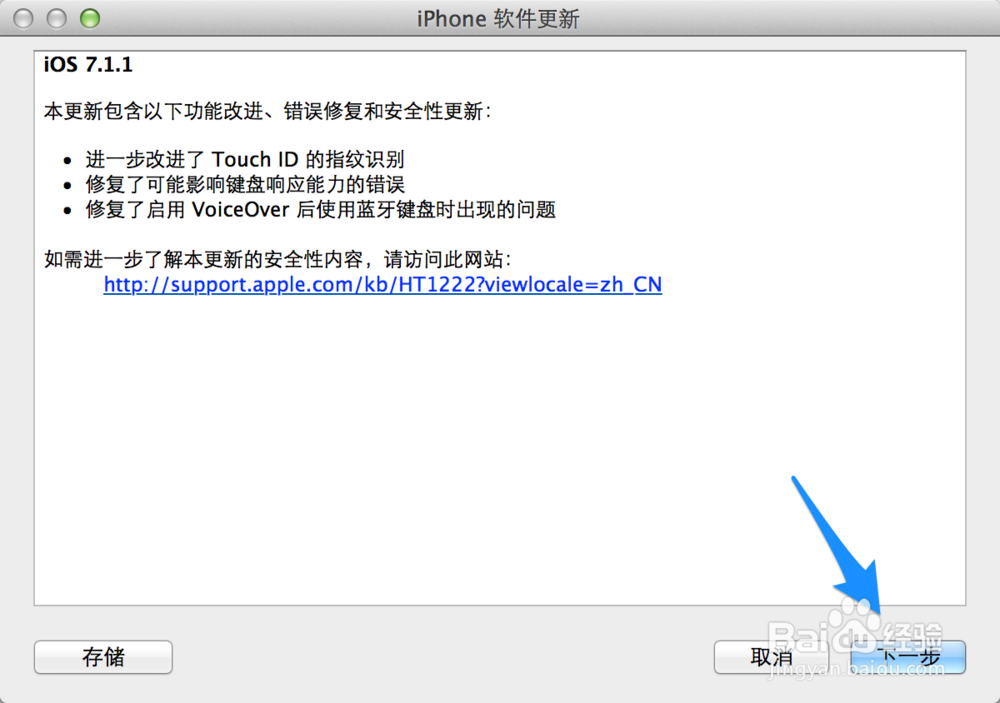Click the VoiceOver 蓝牙键盘 bullet line

pyautogui.click(x=321, y=209)
